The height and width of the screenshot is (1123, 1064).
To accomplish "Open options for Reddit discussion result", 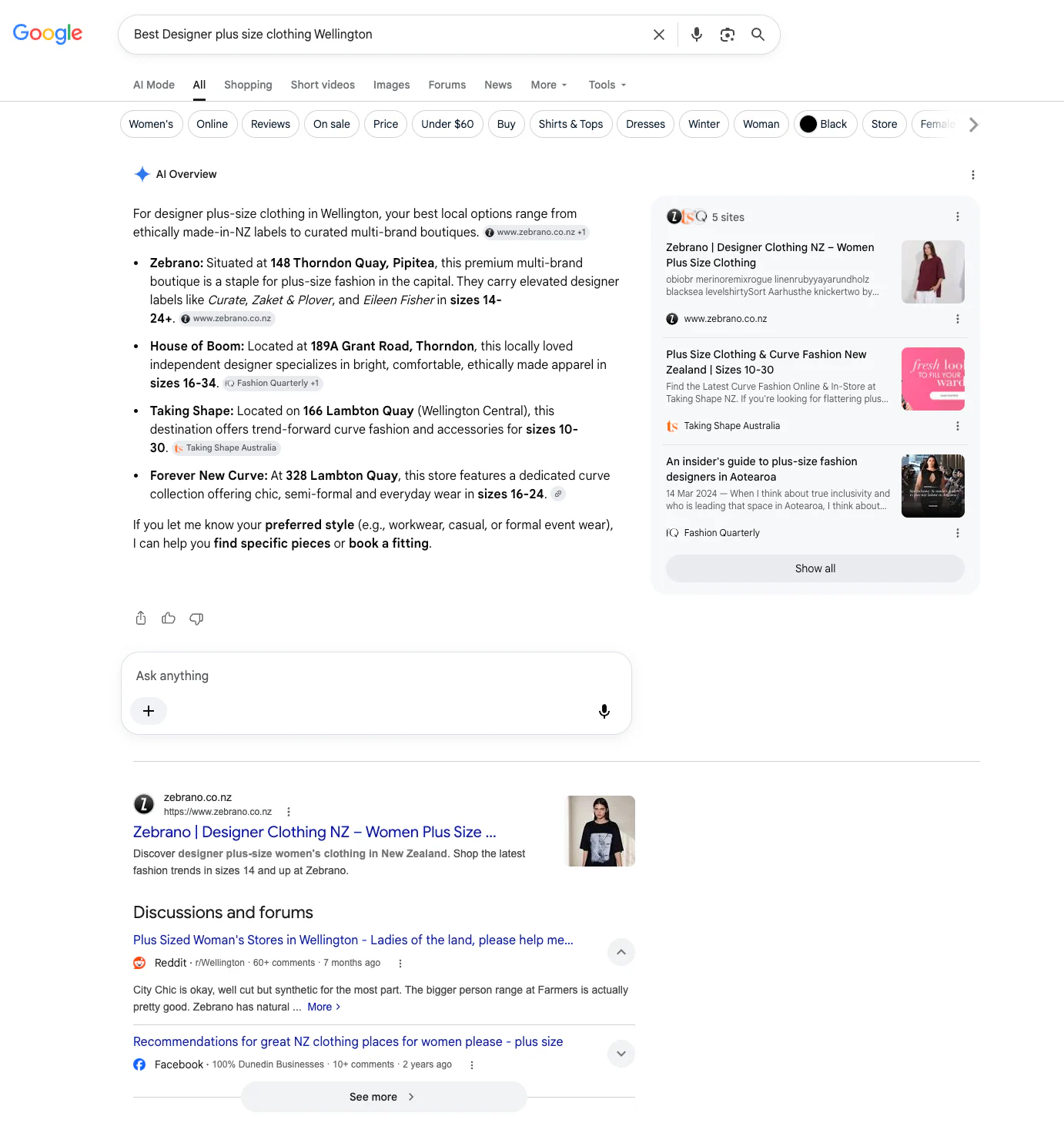I will [x=400, y=963].
